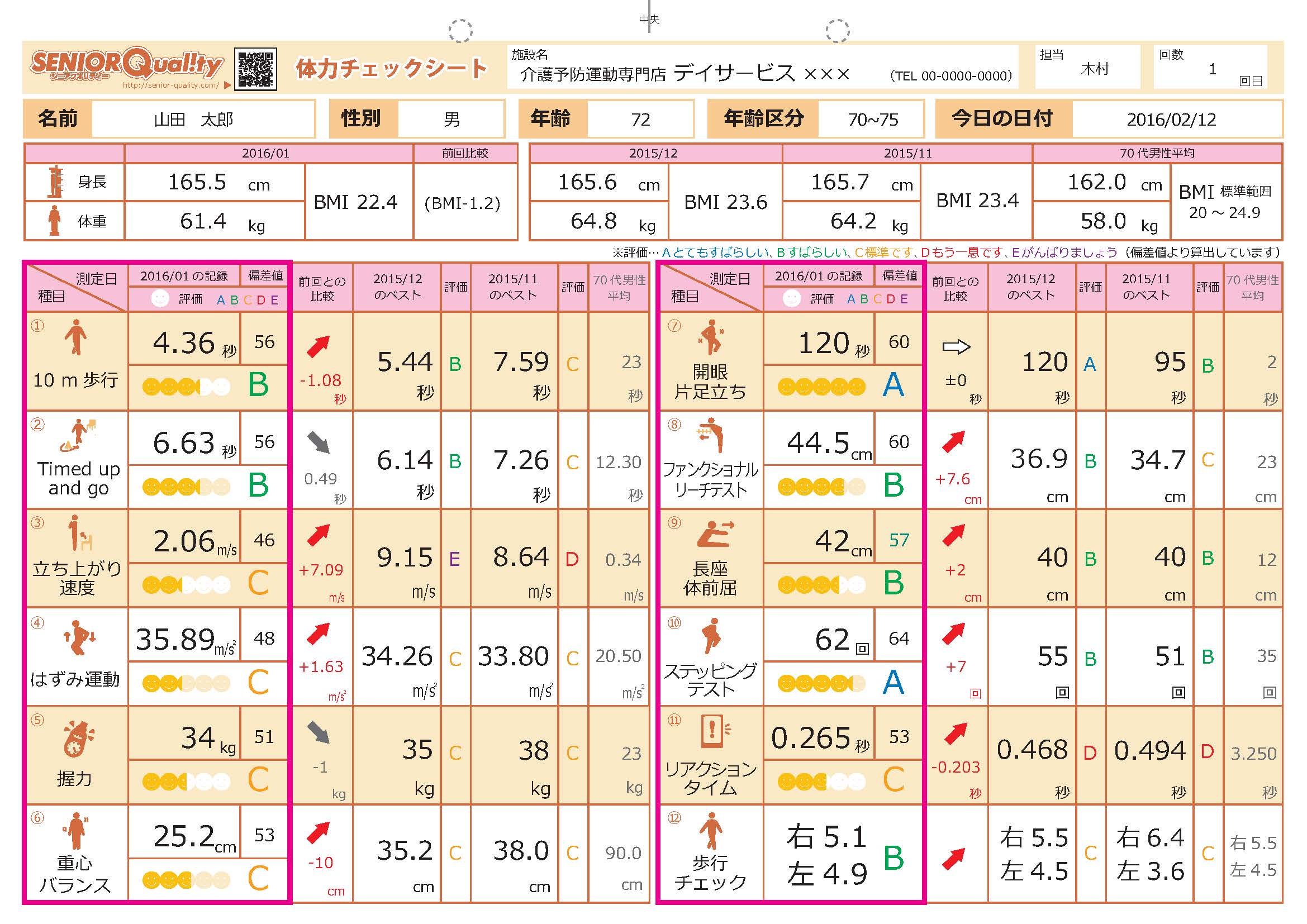Click the -0.203 reaction time difference

[955, 767]
